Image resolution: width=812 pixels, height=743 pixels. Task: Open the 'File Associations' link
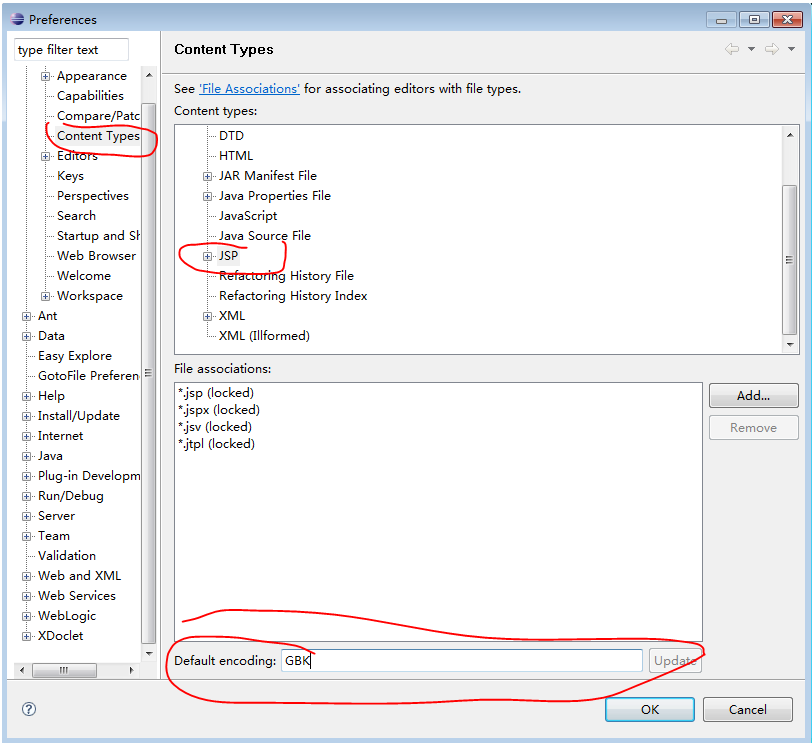click(249, 89)
